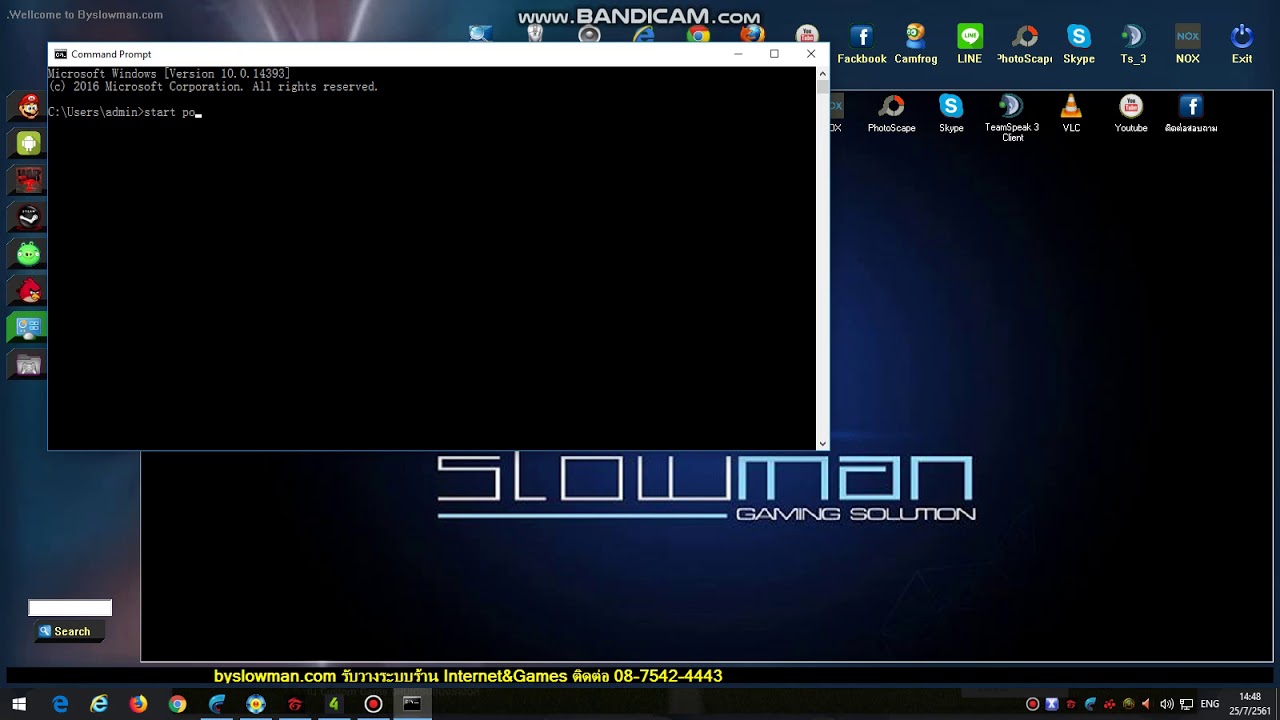Open the LINE app icon
This screenshot has height=720, width=1280.
pos(969,45)
